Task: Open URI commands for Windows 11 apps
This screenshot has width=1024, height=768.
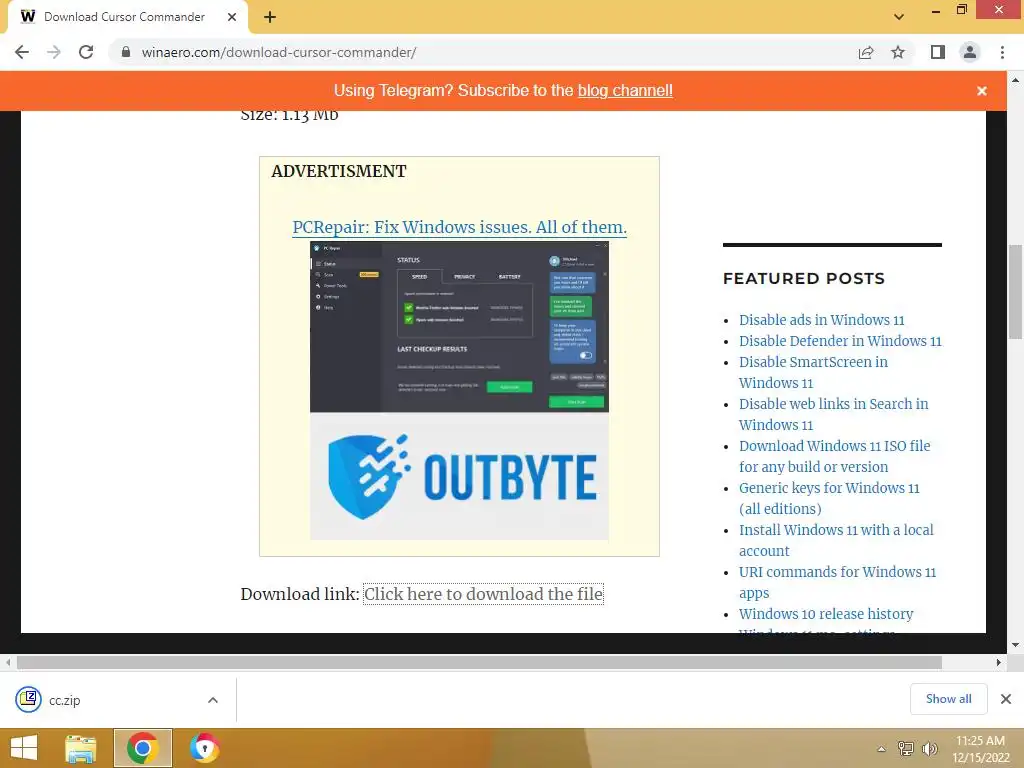Action: coord(837,582)
